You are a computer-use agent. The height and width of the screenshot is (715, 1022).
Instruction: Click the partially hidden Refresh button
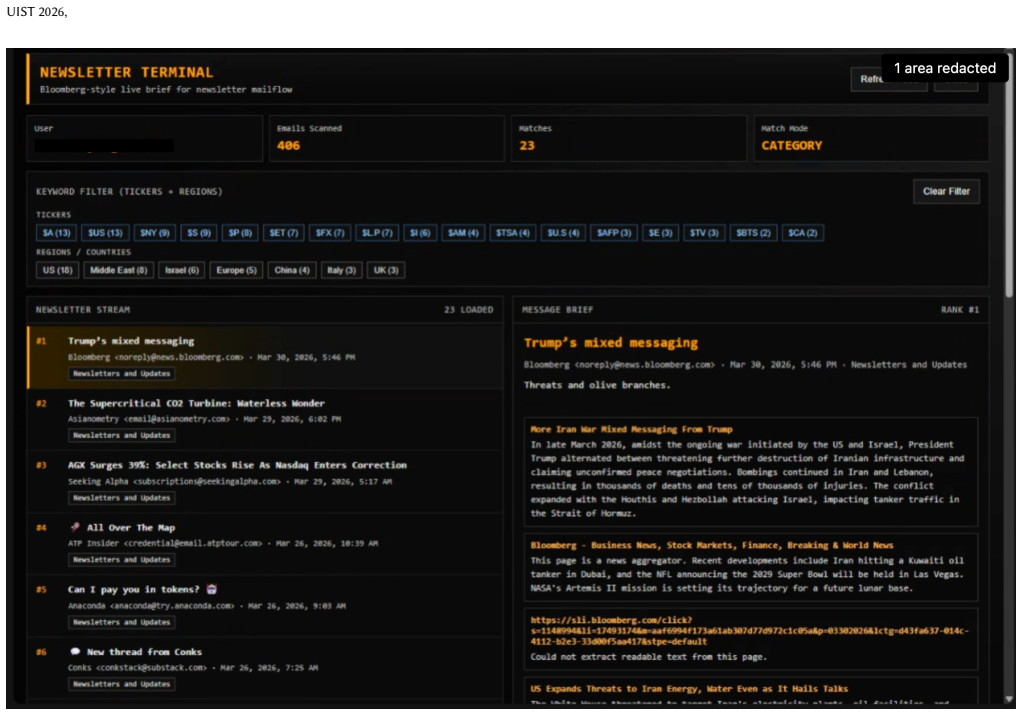pos(888,79)
